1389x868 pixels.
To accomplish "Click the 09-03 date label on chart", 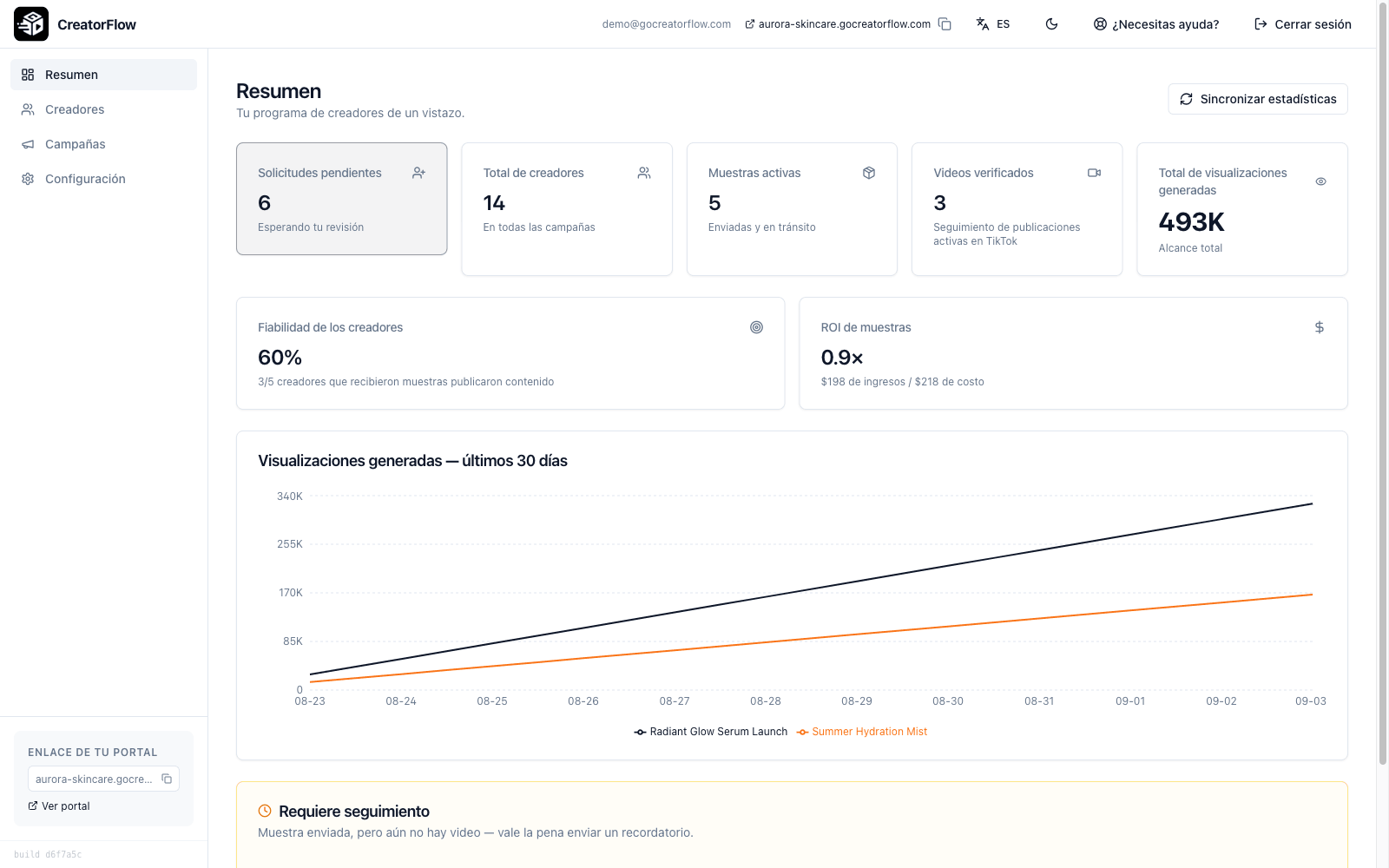I will 1311,701.
